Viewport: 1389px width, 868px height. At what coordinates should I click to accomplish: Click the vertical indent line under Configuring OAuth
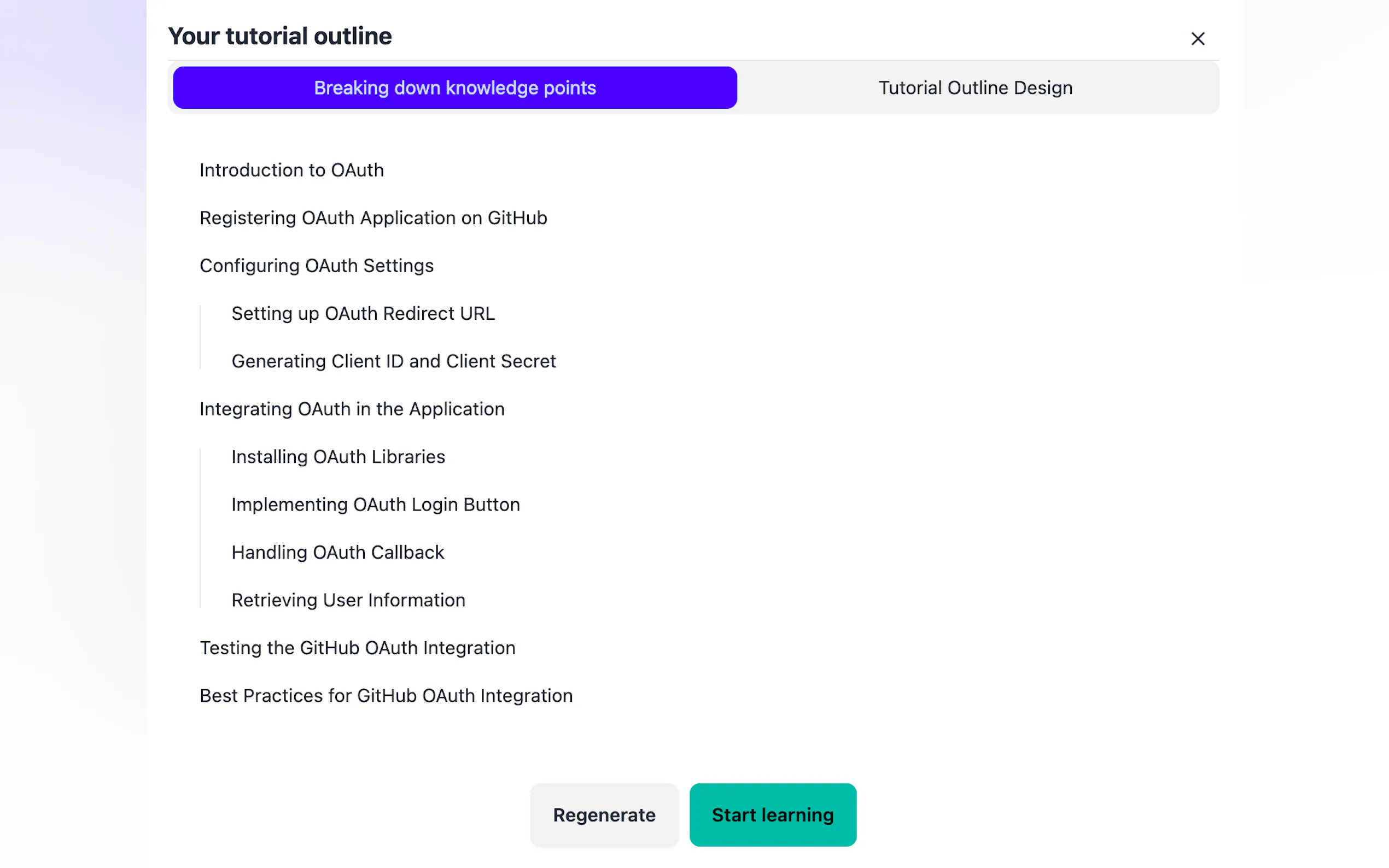(200, 338)
